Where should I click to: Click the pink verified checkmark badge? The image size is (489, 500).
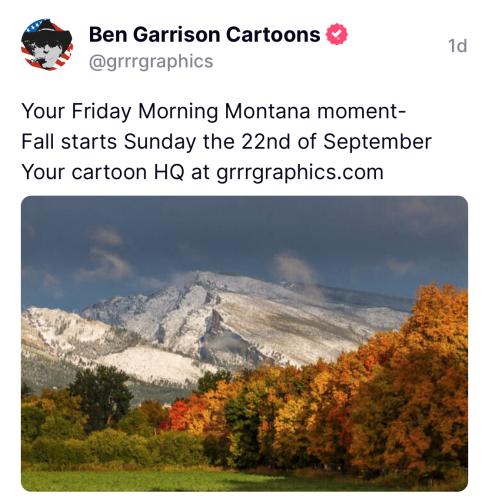click(x=336, y=34)
